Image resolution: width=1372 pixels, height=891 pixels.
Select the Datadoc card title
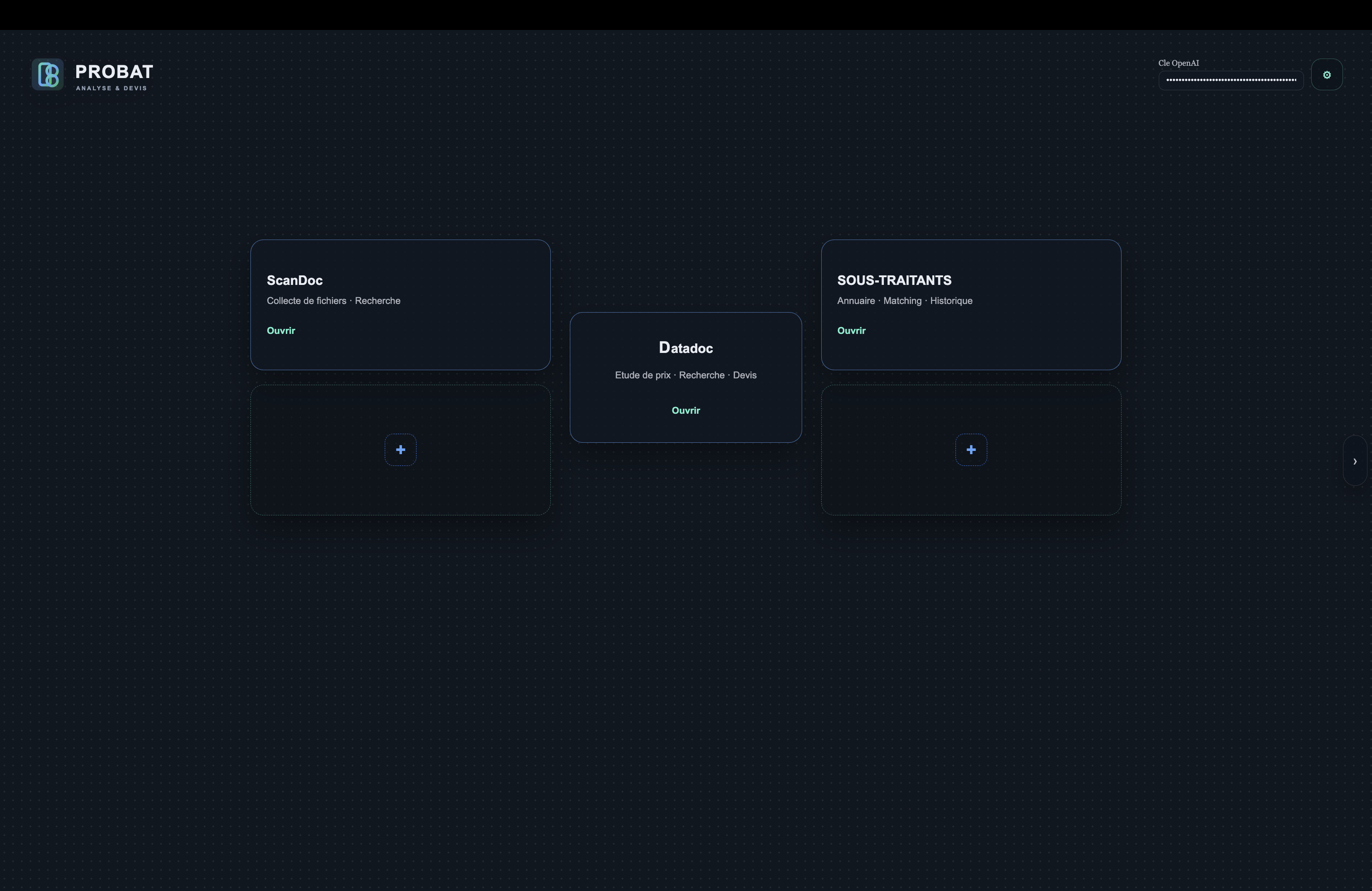tap(686, 348)
